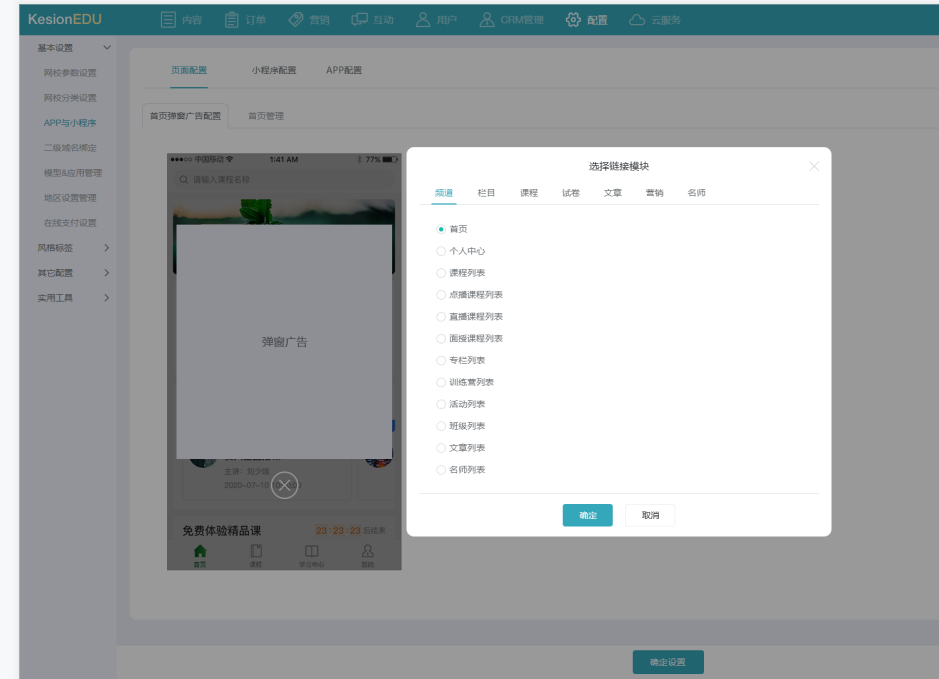Image resolution: width=939 pixels, height=679 pixels.
Task: Open the 云服务 cloud icon
Action: click(x=637, y=19)
